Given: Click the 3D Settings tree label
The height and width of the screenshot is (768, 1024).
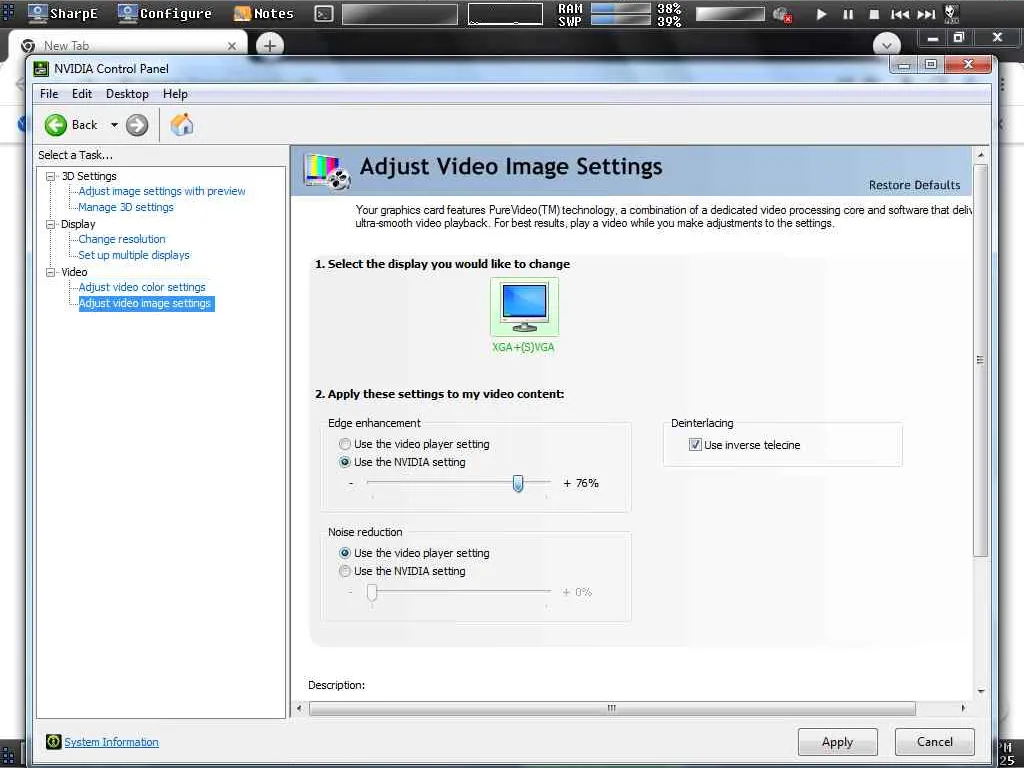Looking at the screenshot, I should pos(89,176).
